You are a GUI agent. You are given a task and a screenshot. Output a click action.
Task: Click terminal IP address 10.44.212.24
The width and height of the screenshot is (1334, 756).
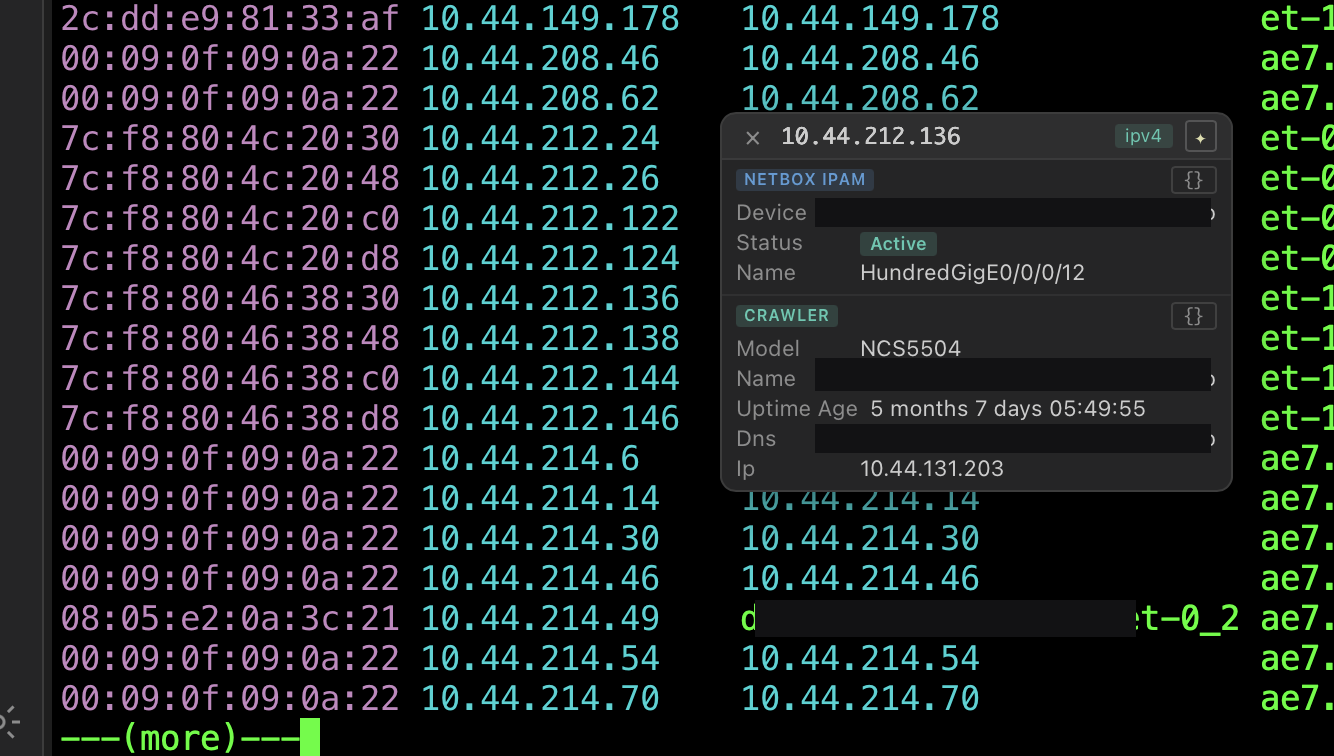tap(540, 138)
